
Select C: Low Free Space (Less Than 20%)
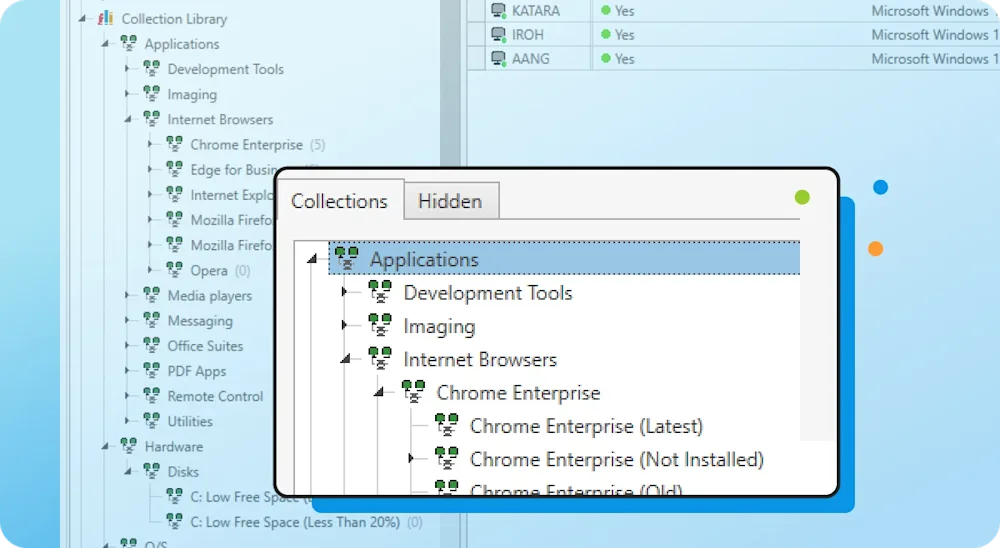pos(306,522)
